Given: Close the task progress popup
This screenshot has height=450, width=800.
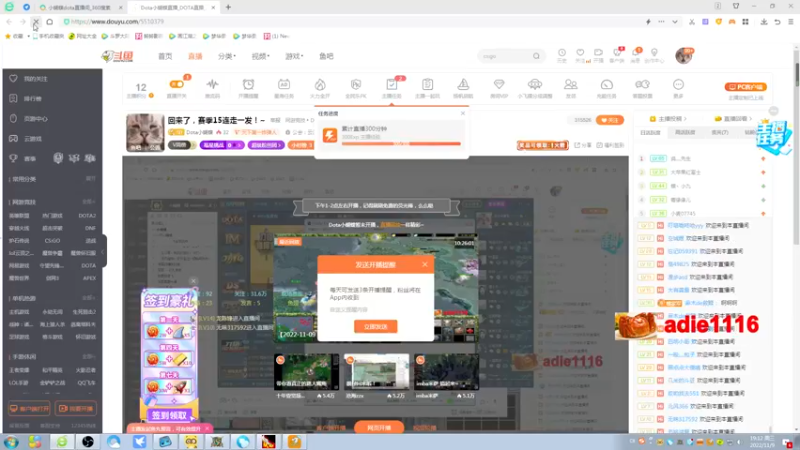Looking at the screenshot, I should (x=463, y=113).
